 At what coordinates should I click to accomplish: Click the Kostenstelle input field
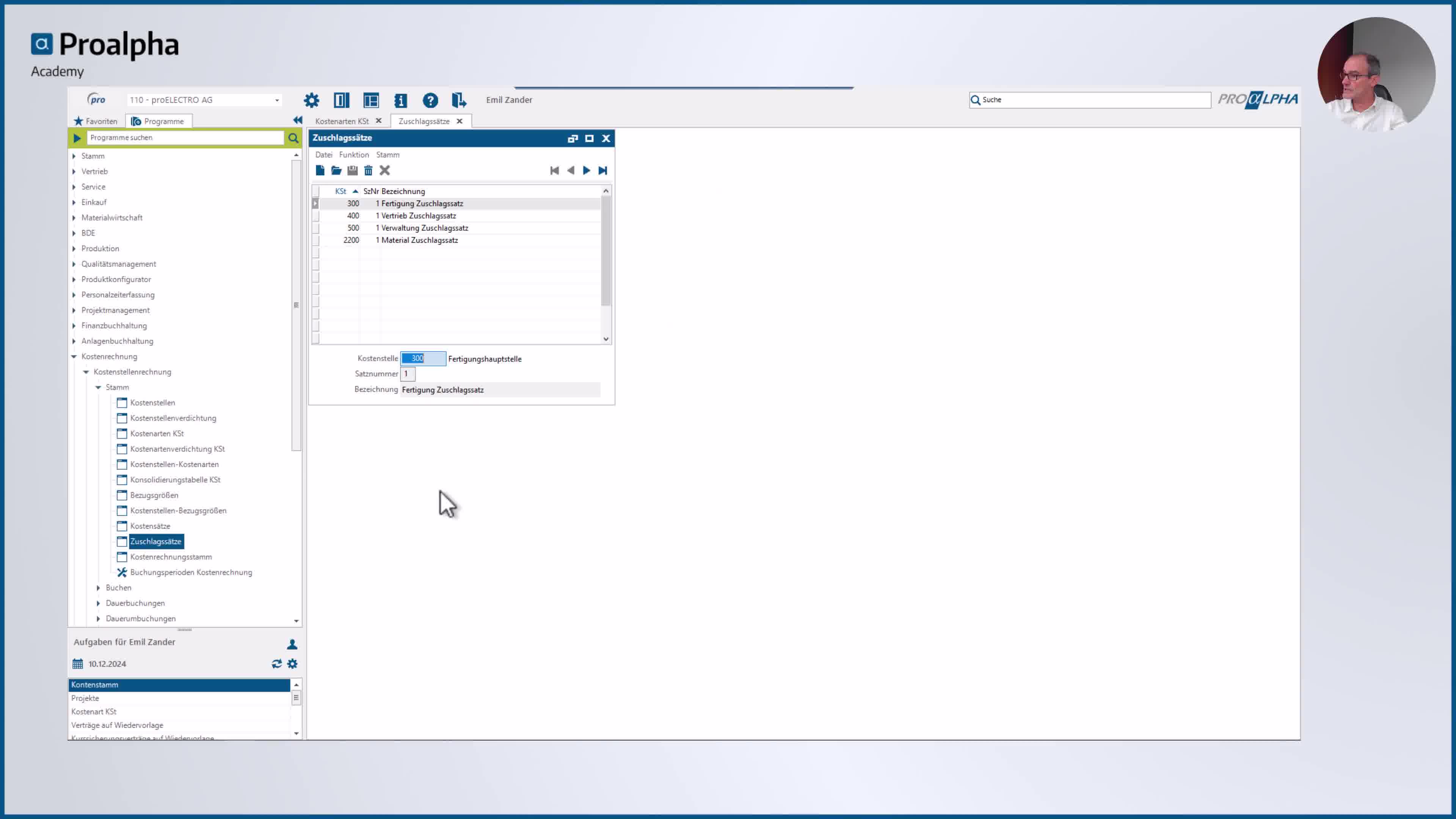pyautogui.click(x=423, y=358)
